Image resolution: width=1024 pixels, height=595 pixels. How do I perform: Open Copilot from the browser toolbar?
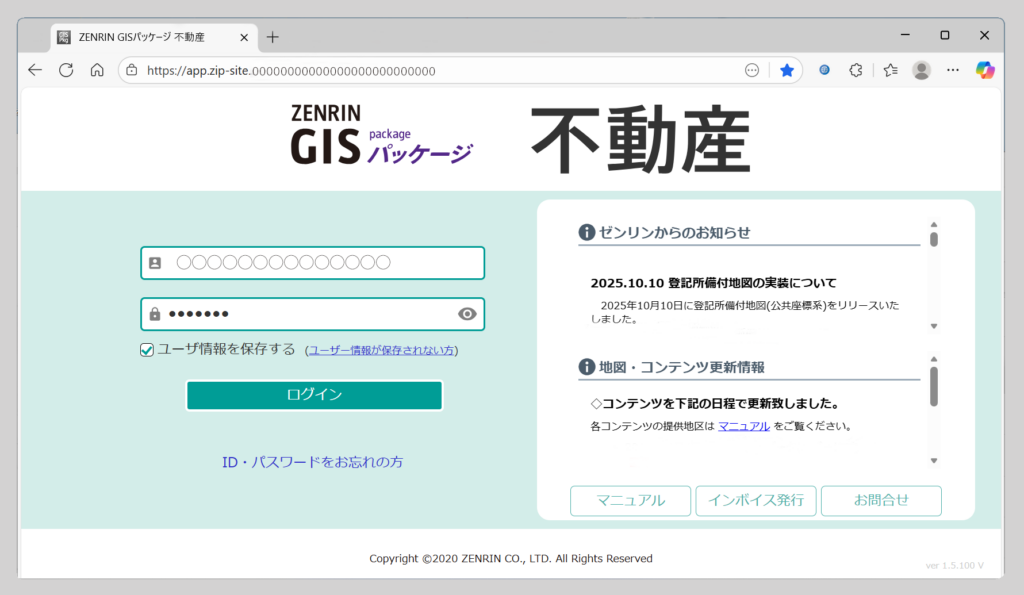[x=986, y=70]
